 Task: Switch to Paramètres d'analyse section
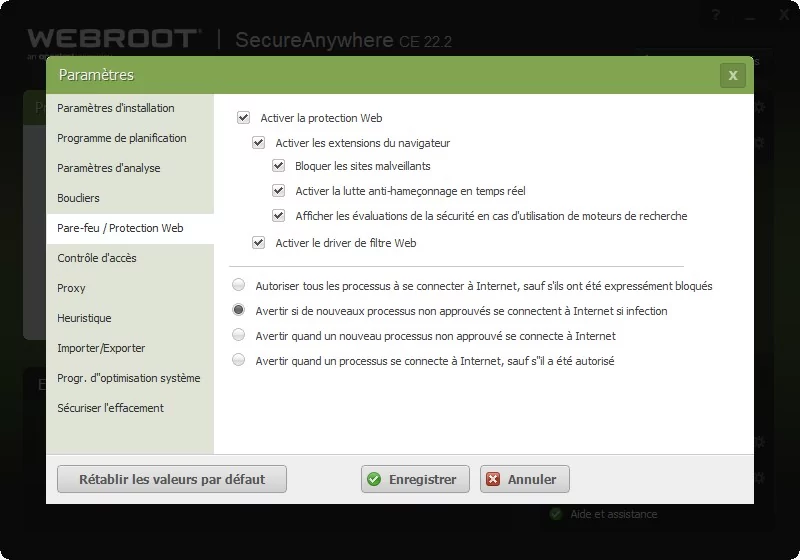[130, 168]
